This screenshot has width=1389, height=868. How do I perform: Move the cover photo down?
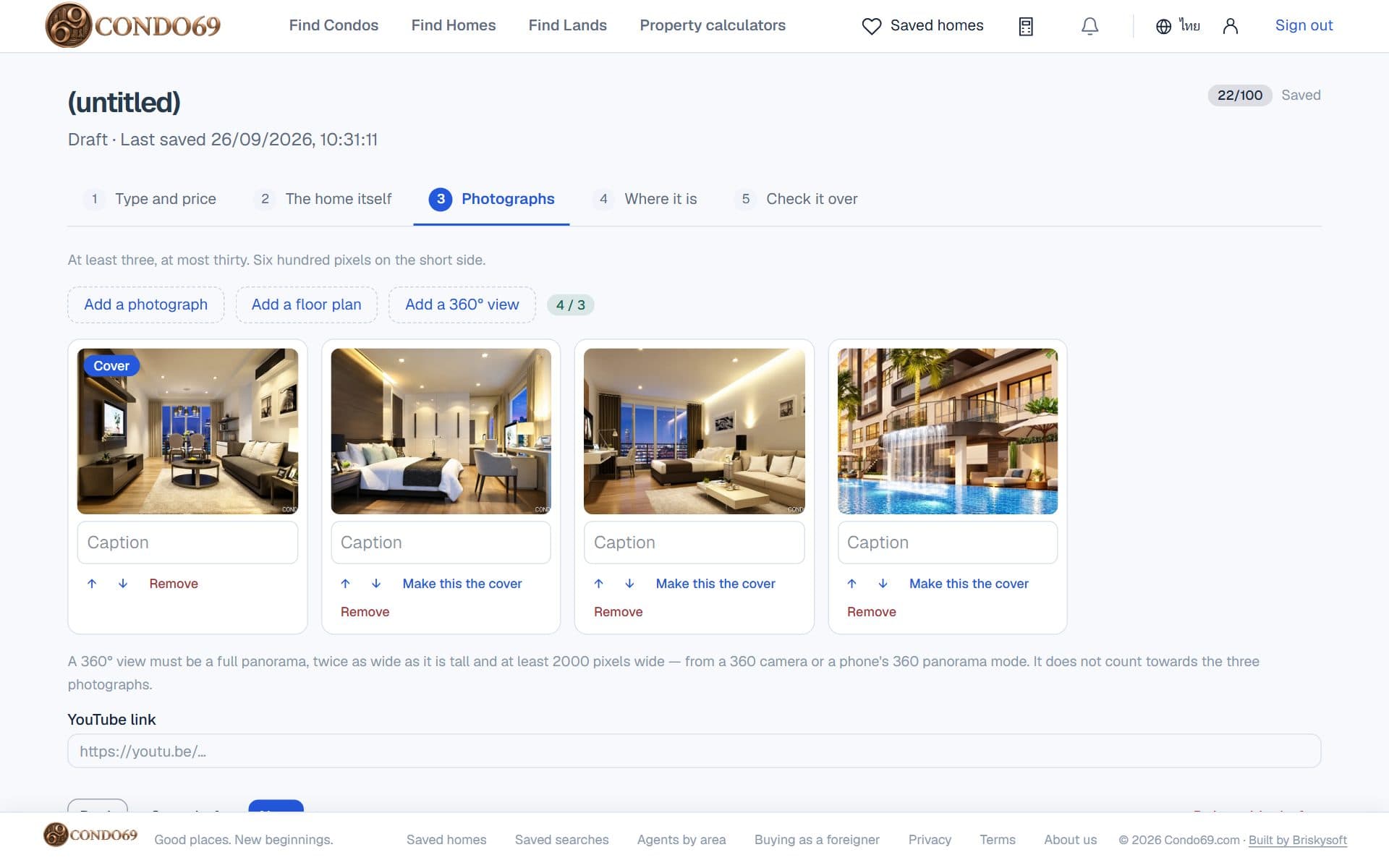(x=123, y=584)
